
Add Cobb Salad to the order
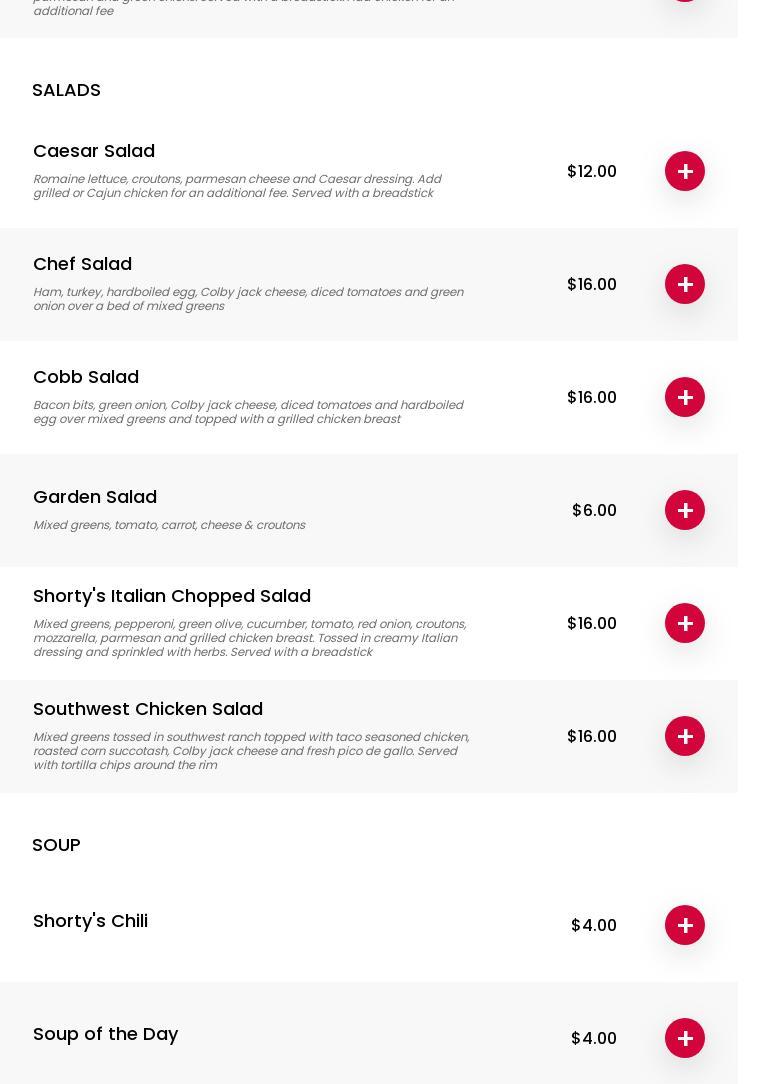click(685, 397)
